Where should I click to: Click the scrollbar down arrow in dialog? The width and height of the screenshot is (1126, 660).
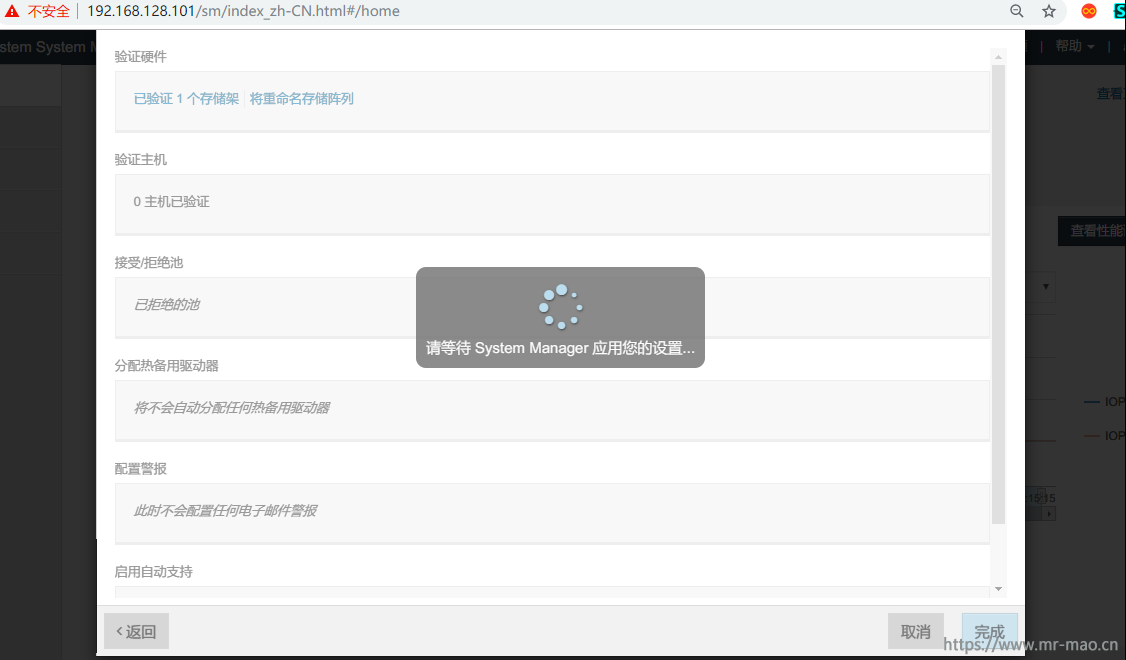[x=998, y=589]
